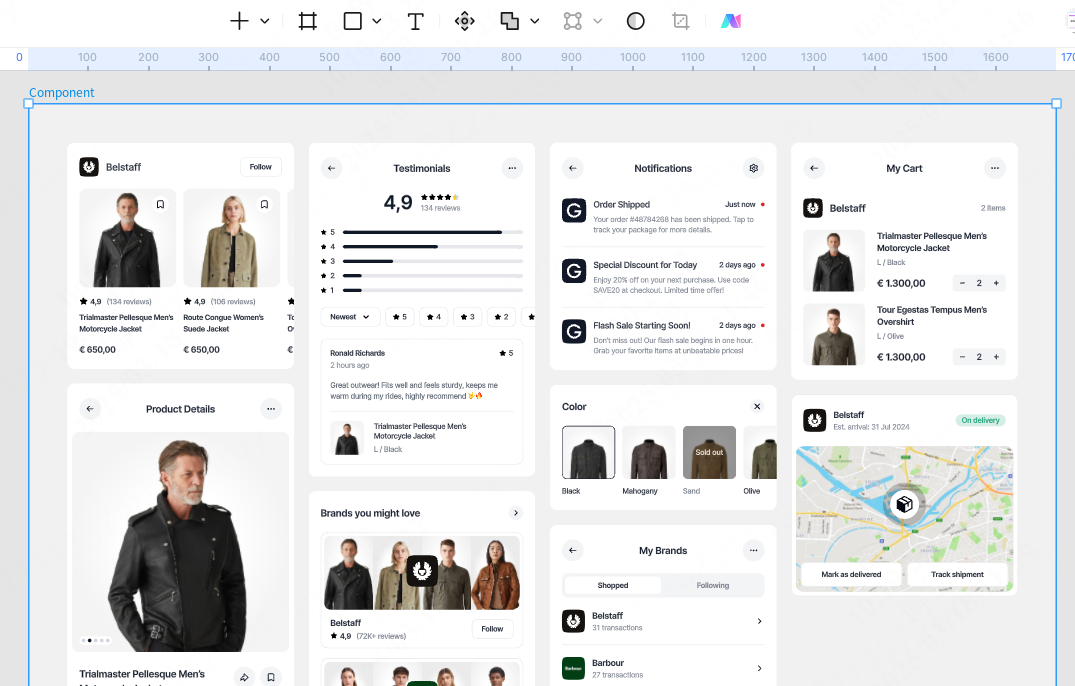This screenshot has width=1075, height=686.
Task: Expand Brands you might love arrow
Action: (516, 513)
